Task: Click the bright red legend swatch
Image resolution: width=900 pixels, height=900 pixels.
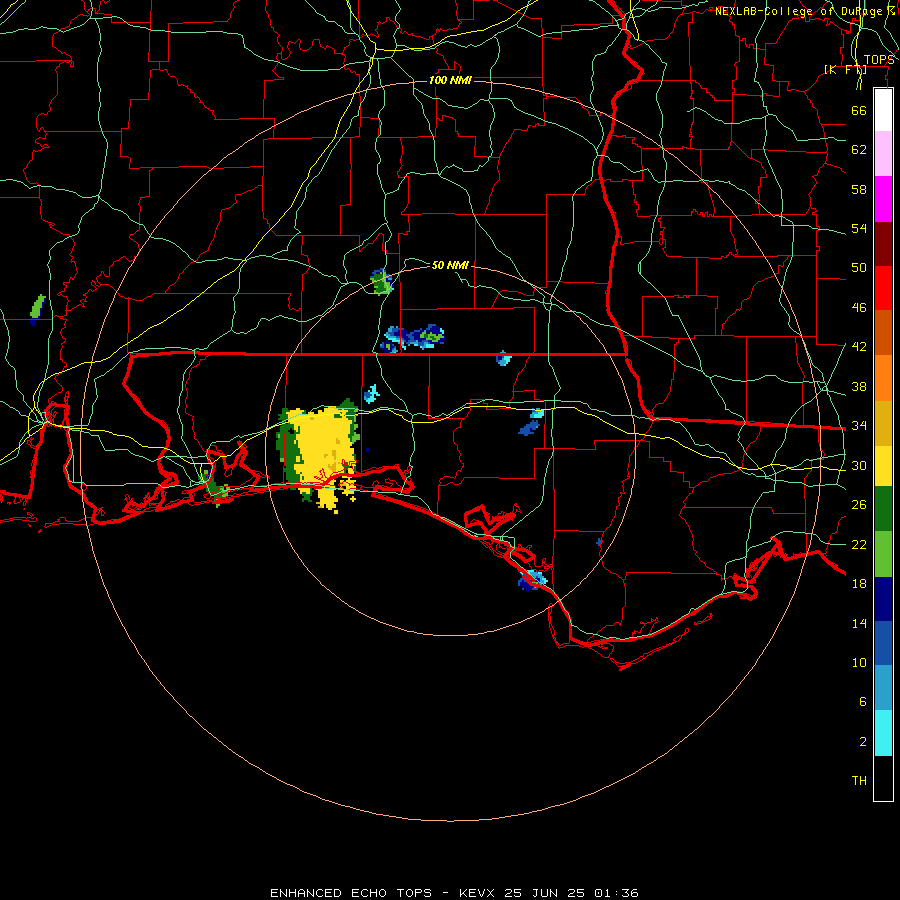Action: tap(883, 288)
